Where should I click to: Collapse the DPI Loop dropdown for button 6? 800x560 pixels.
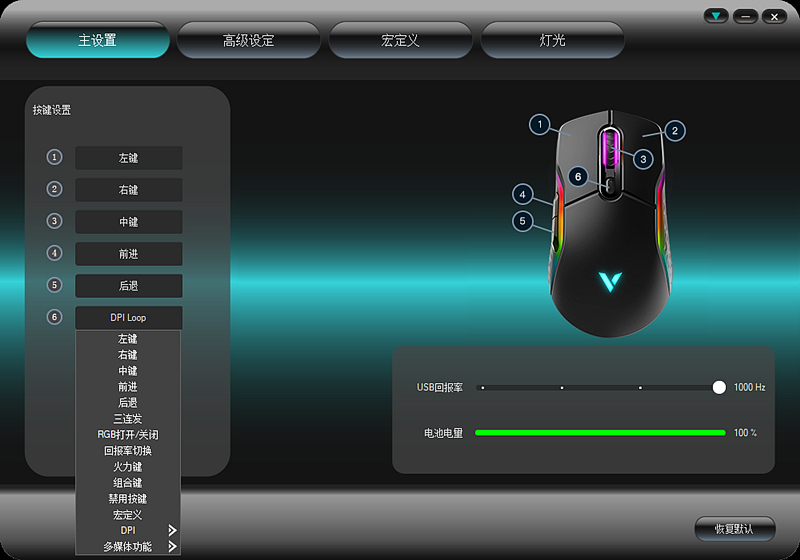tap(129, 318)
